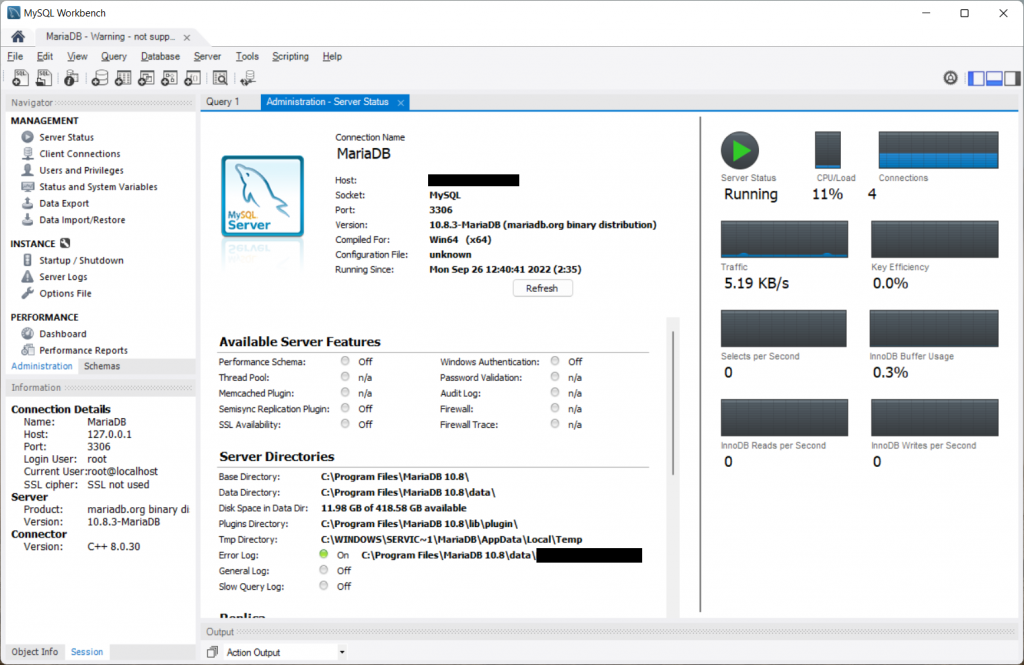Image resolution: width=1024 pixels, height=665 pixels.
Task: Open the Scripting menu
Action: pyautogui.click(x=290, y=57)
